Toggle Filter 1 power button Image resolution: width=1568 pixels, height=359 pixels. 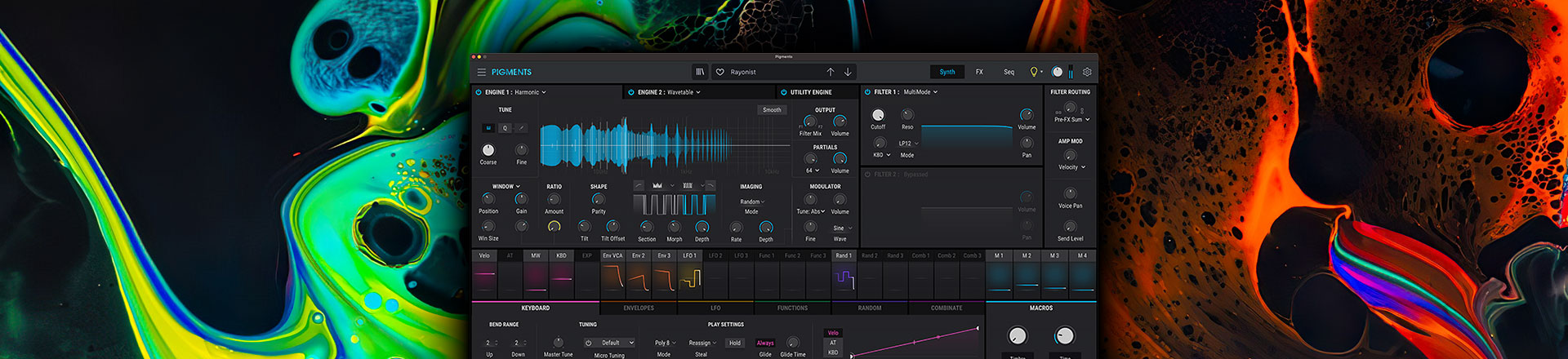[867, 92]
